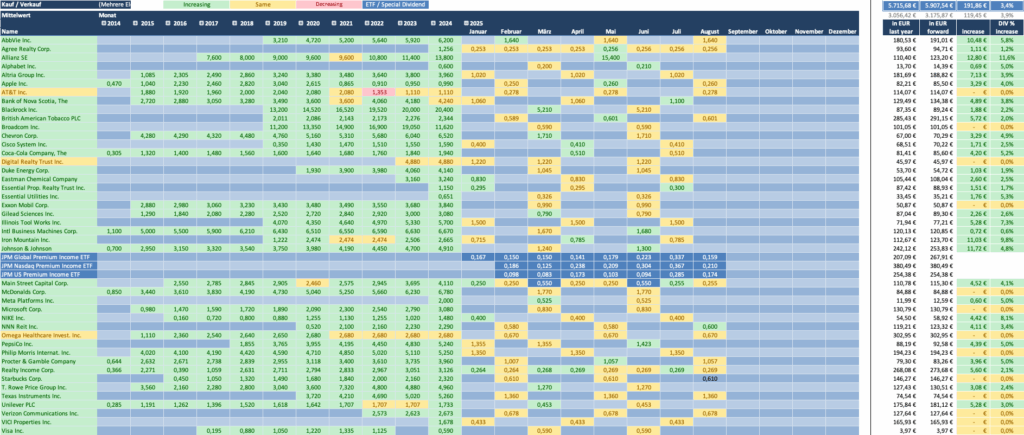Expand the 2018 year group
This screenshot has width=1024, height=435.
[234, 23]
